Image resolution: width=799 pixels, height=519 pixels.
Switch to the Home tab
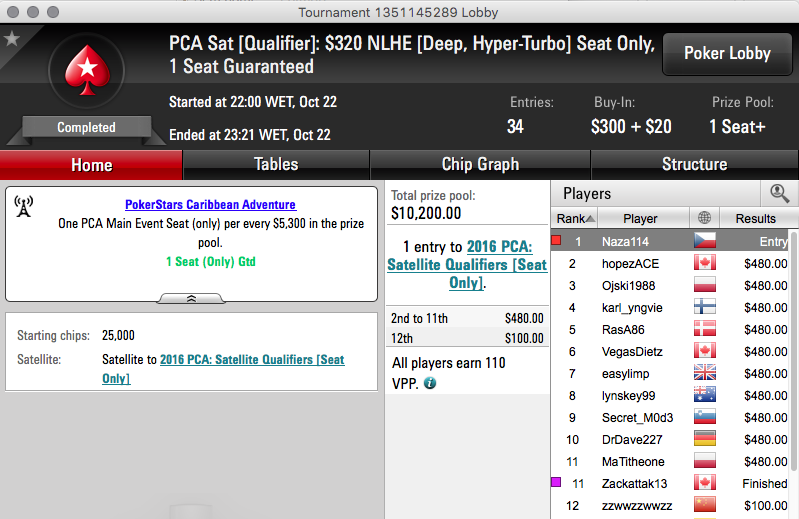[x=91, y=165]
